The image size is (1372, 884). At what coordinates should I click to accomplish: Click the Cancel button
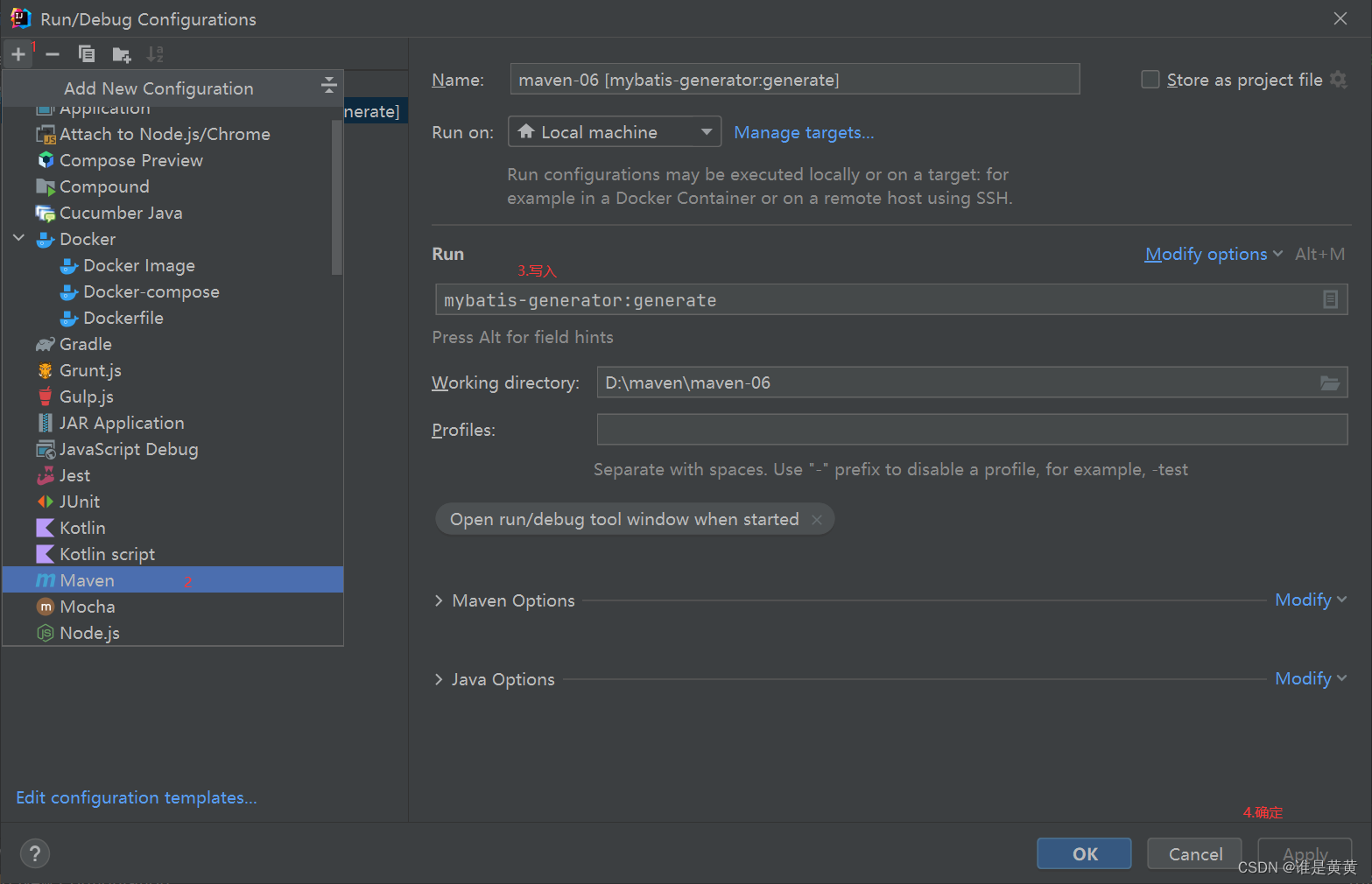[x=1195, y=853]
